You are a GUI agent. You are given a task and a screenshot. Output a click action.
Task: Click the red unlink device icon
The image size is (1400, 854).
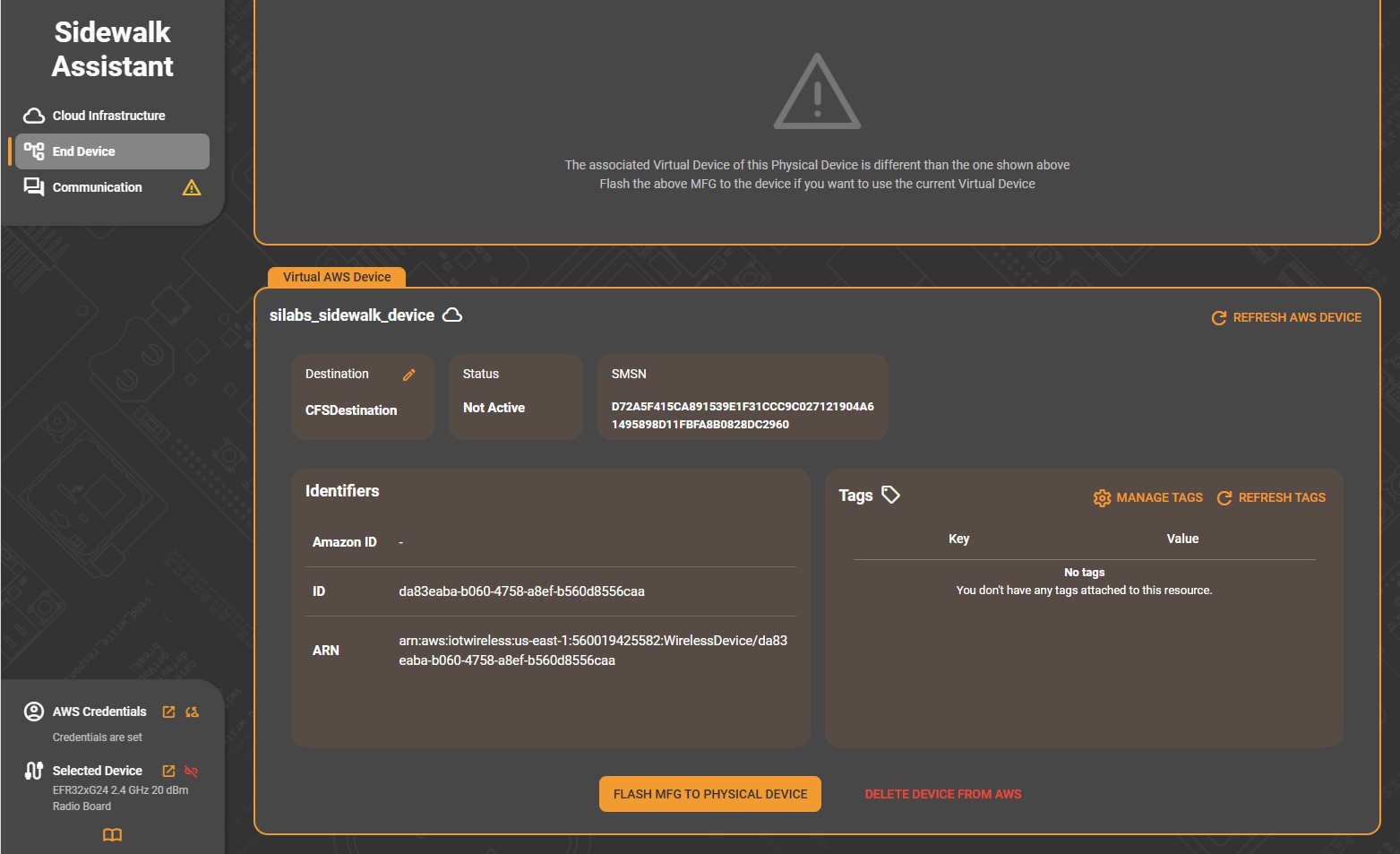click(191, 771)
